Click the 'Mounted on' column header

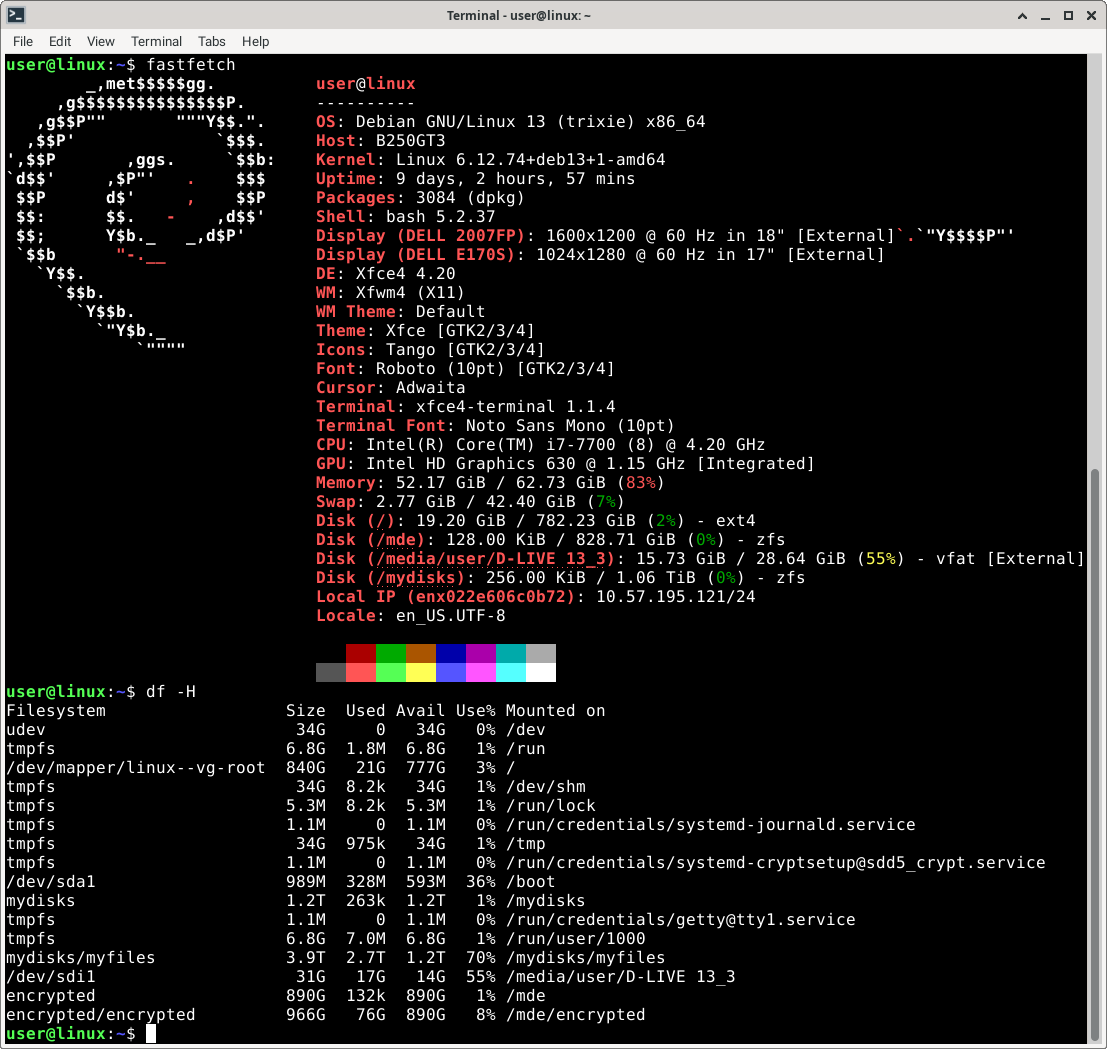(x=556, y=711)
